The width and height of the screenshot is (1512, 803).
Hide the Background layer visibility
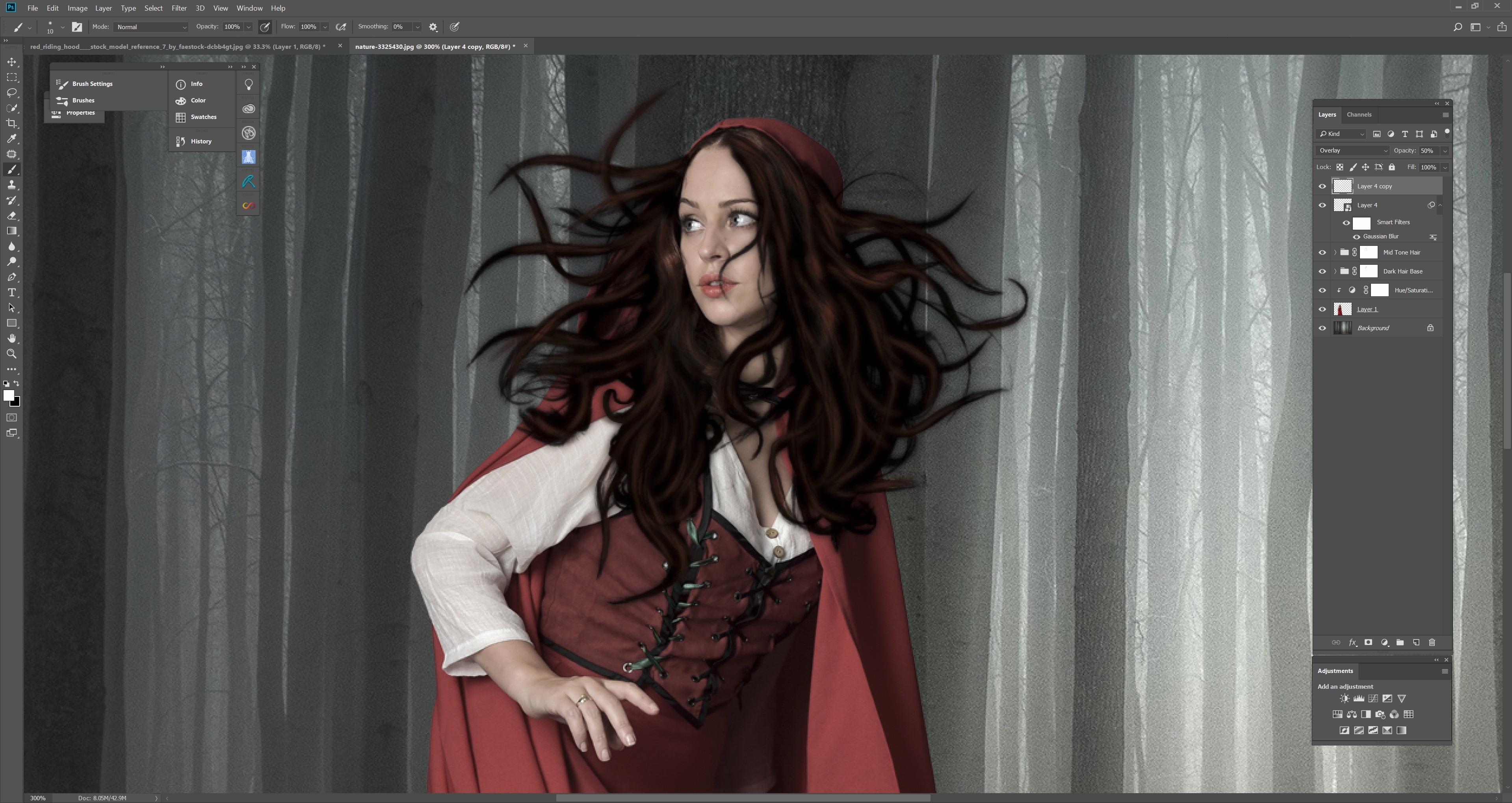pos(1323,328)
